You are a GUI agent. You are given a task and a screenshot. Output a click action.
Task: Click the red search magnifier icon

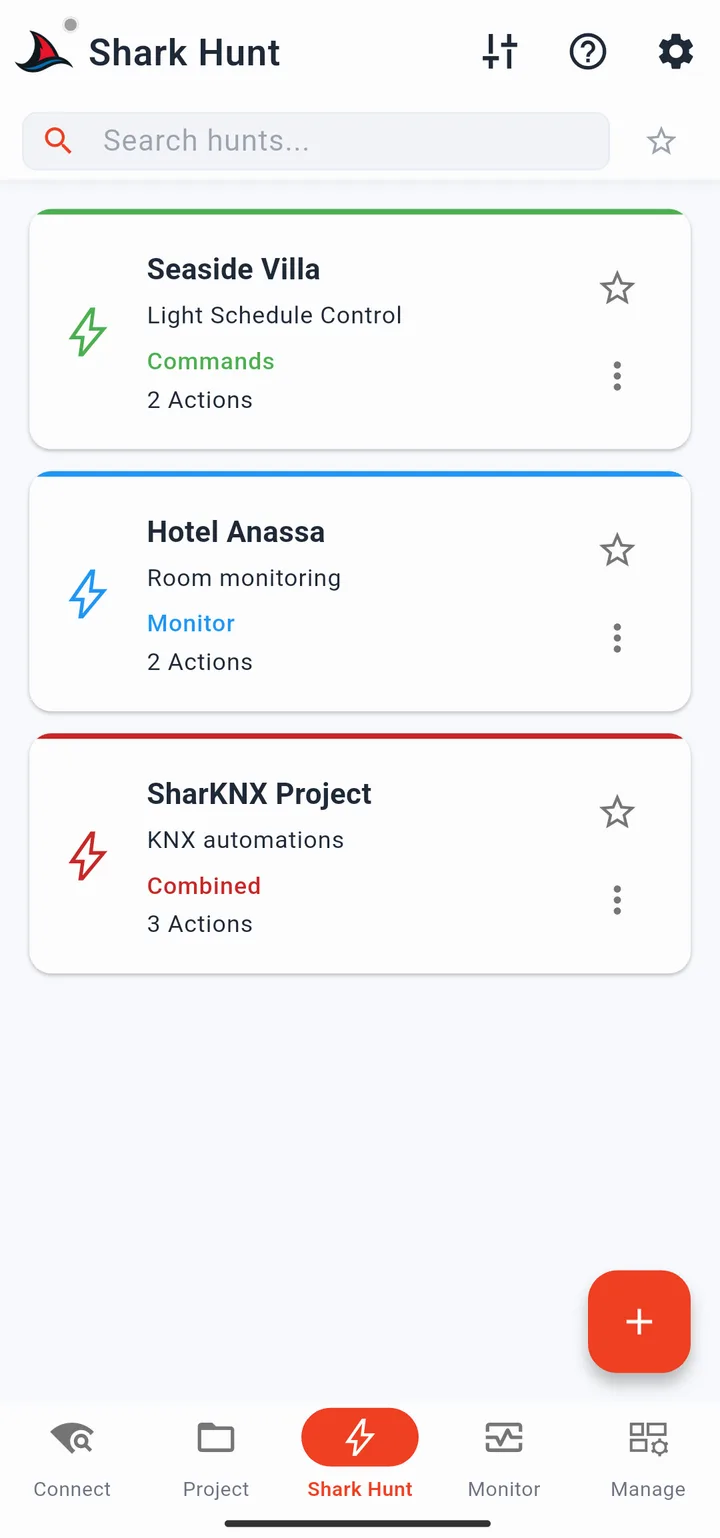point(58,141)
